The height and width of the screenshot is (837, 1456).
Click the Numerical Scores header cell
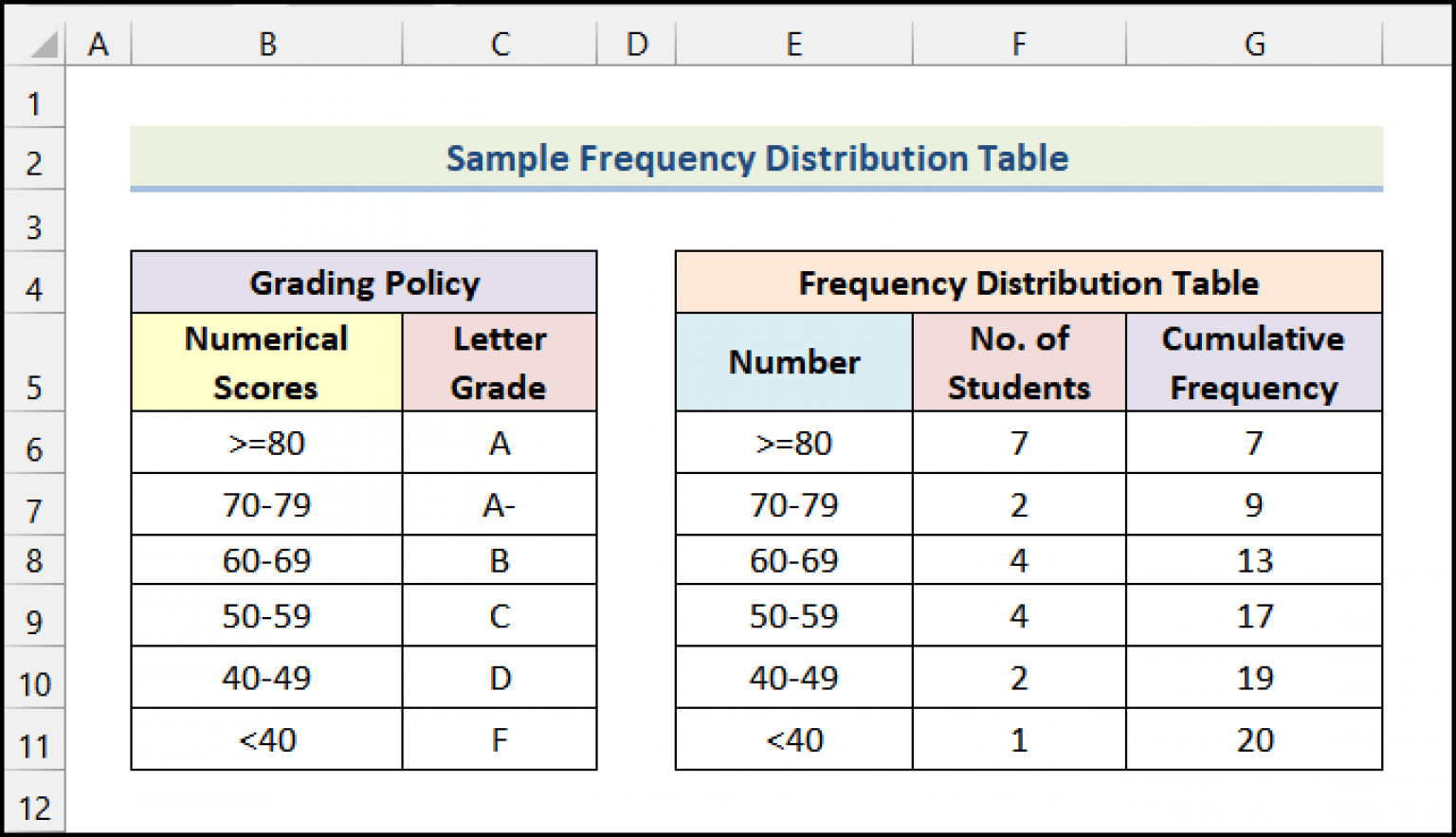click(x=266, y=362)
